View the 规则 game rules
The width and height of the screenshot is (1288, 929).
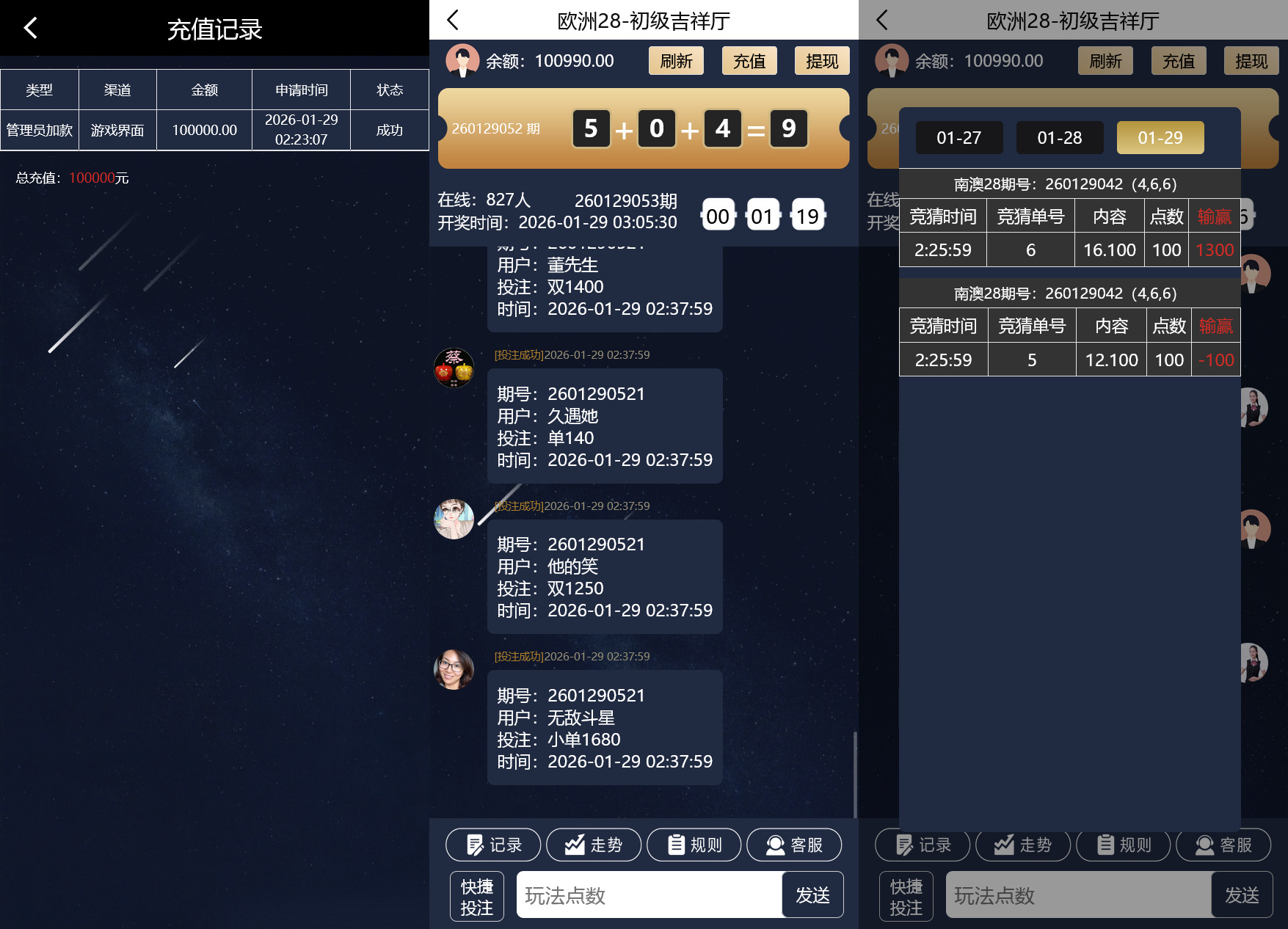pos(694,845)
